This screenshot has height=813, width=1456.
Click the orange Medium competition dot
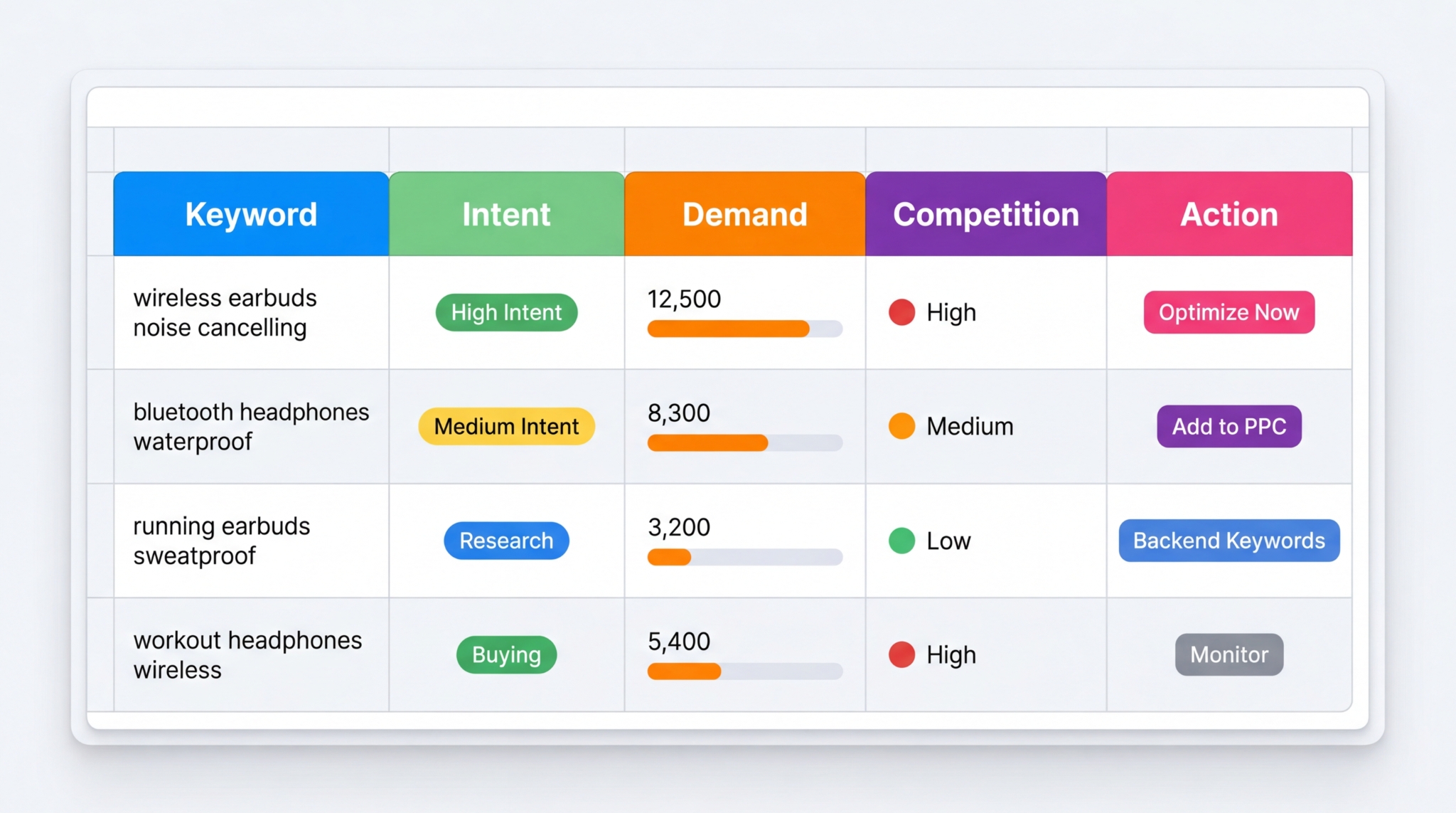click(x=901, y=426)
